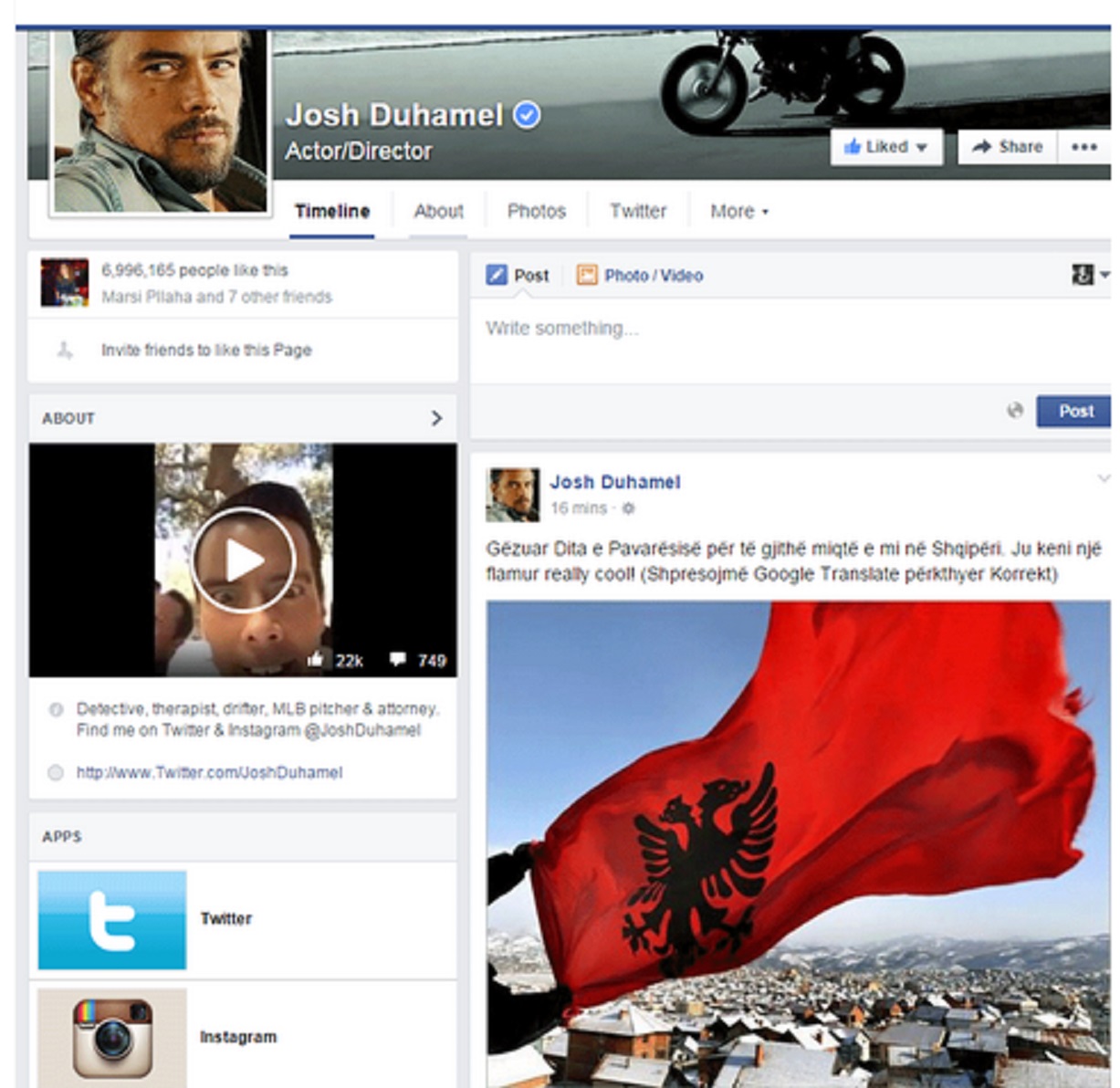Click the globe audience icon beside Post

coord(1015,411)
